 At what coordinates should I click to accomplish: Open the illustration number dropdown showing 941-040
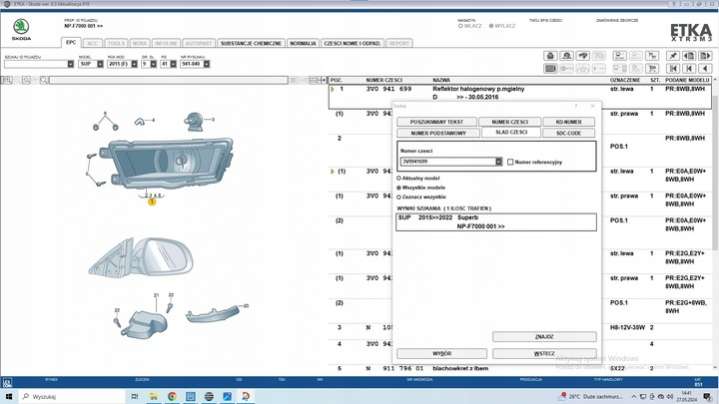pyautogui.click(x=207, y=64)
